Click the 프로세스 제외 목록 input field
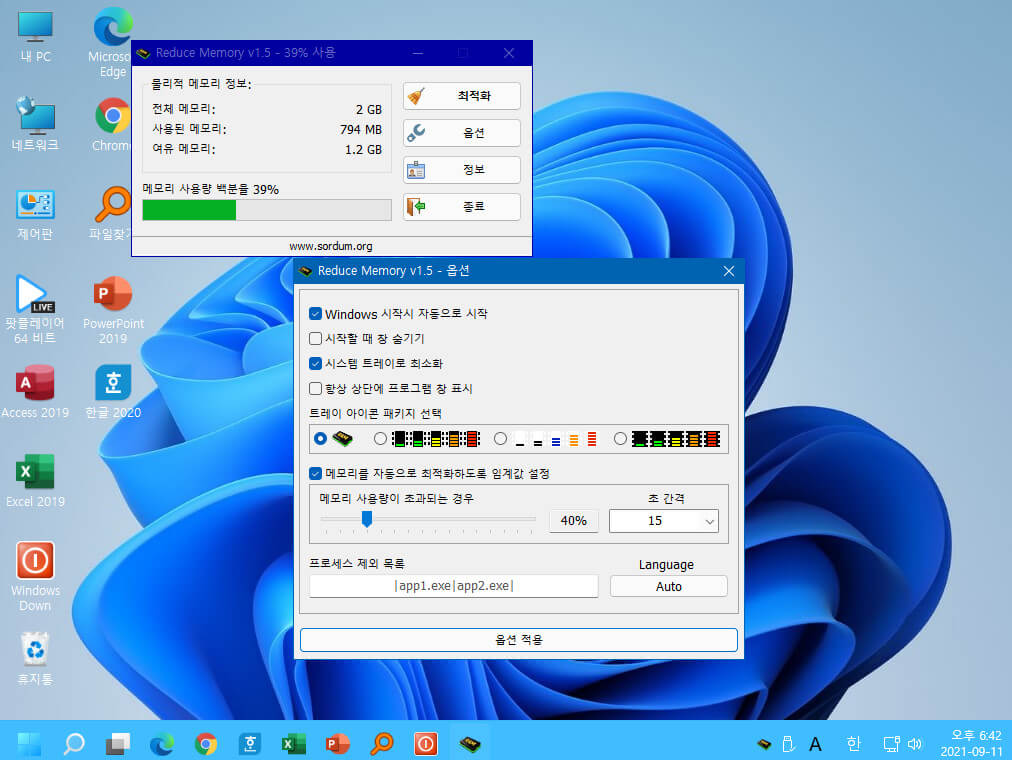This screenshot has width=1012, height=760. (454, 586)
